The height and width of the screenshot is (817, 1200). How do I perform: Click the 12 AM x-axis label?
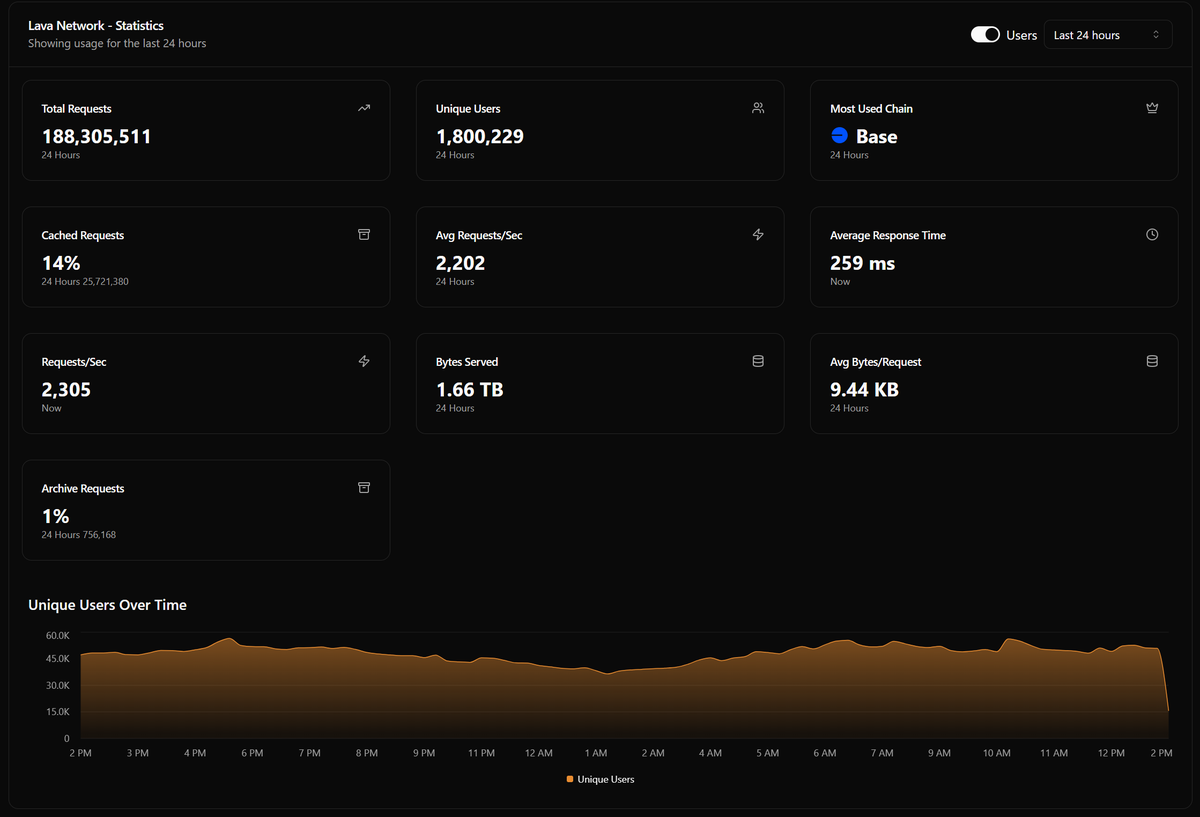(x=538, y=753)
